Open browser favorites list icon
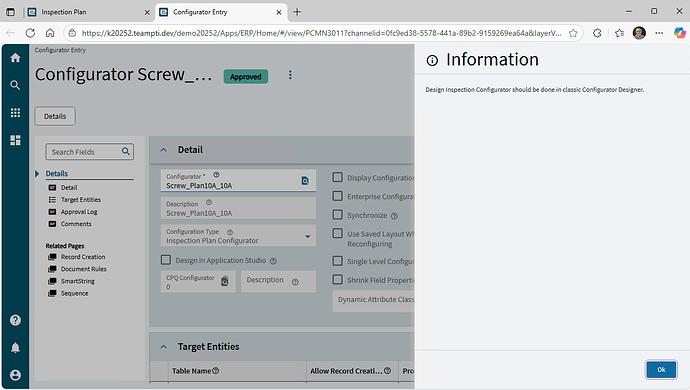This screenshot has width=690, height=390. (x=620, y=33)
